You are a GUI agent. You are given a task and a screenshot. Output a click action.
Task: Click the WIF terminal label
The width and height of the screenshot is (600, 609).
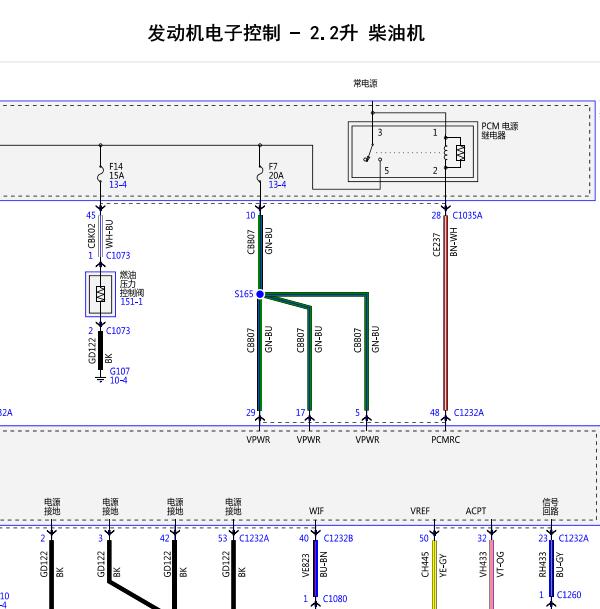(x=316, y=511)
